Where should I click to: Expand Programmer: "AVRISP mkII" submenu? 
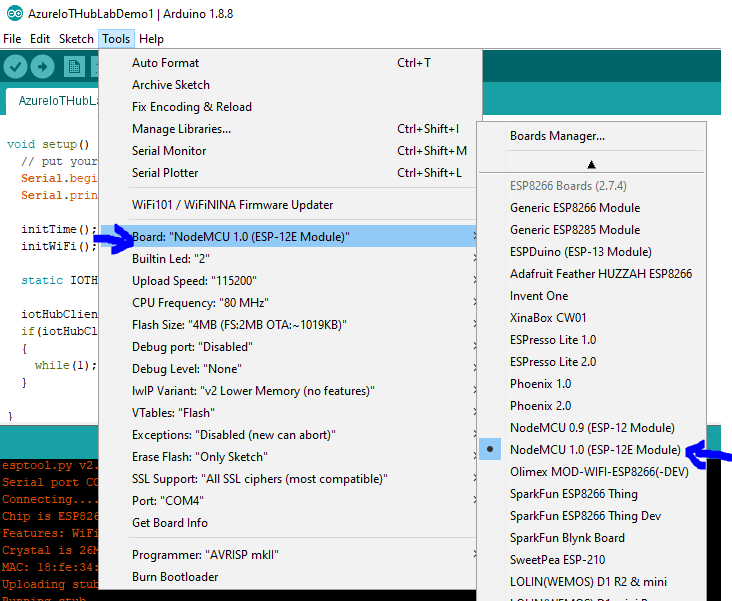pos(290,554)
